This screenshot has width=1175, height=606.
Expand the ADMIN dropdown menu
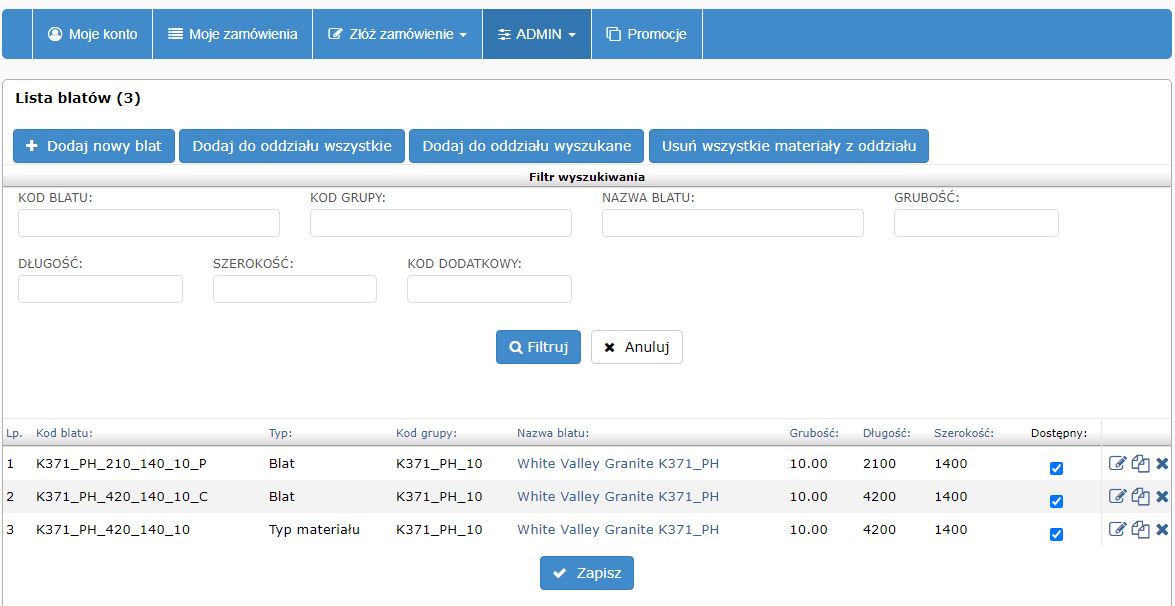pos(537,34)
